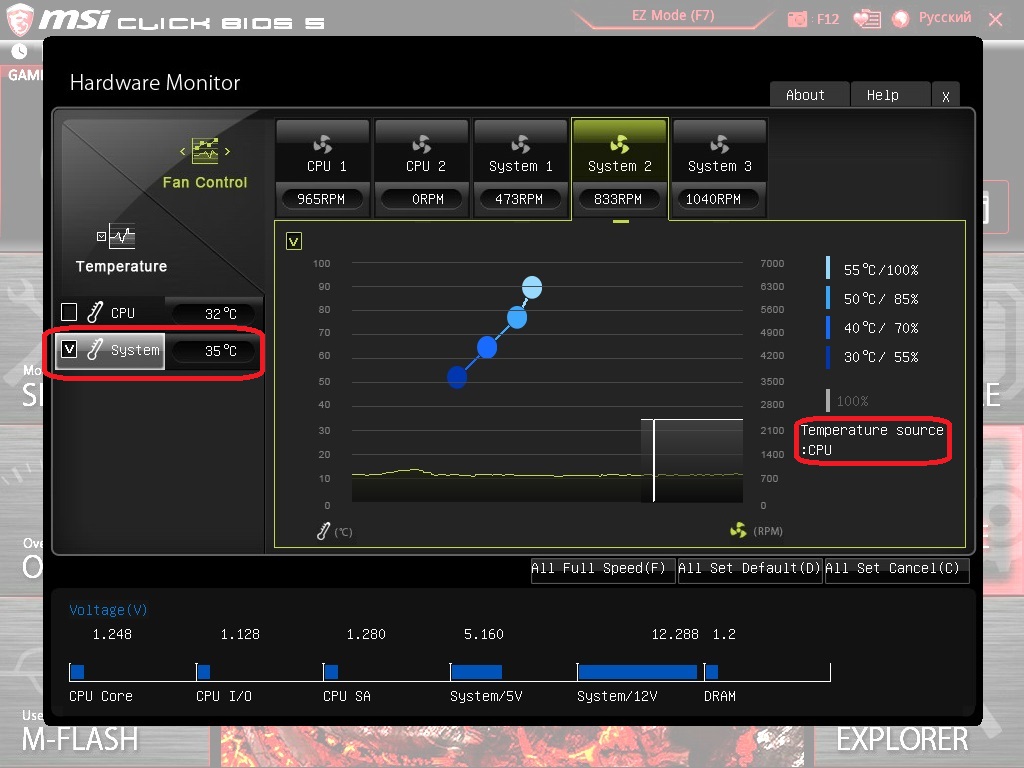Click the fan icon on CPU 2 tab

click(x=422, y=144)
